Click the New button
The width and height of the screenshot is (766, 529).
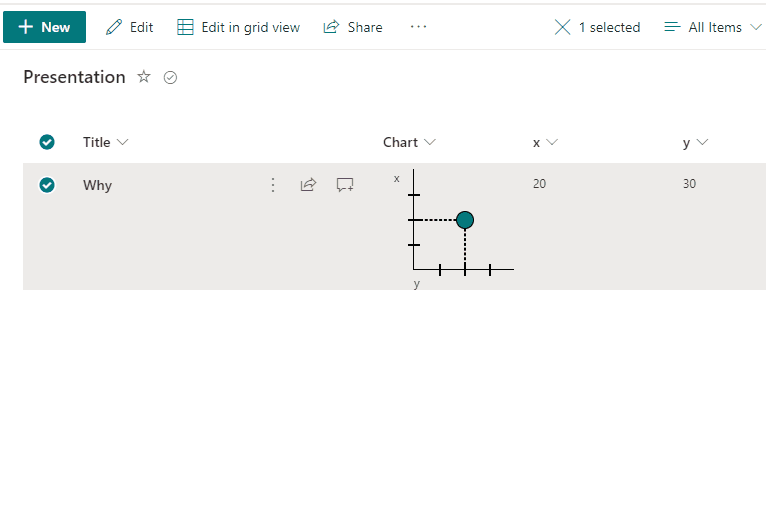tap(44, 27)
